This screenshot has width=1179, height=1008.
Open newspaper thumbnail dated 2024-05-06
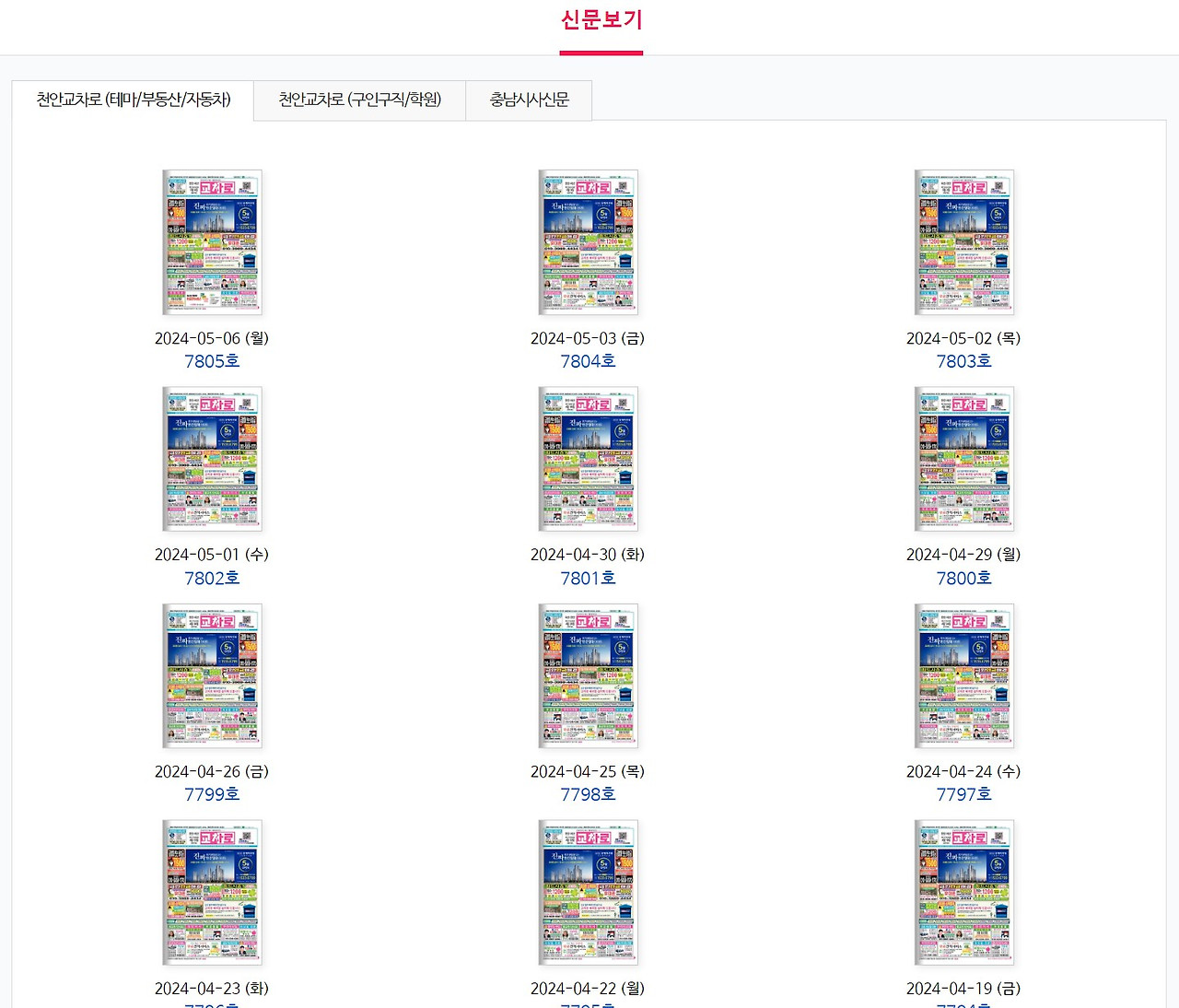click(212, 242)
